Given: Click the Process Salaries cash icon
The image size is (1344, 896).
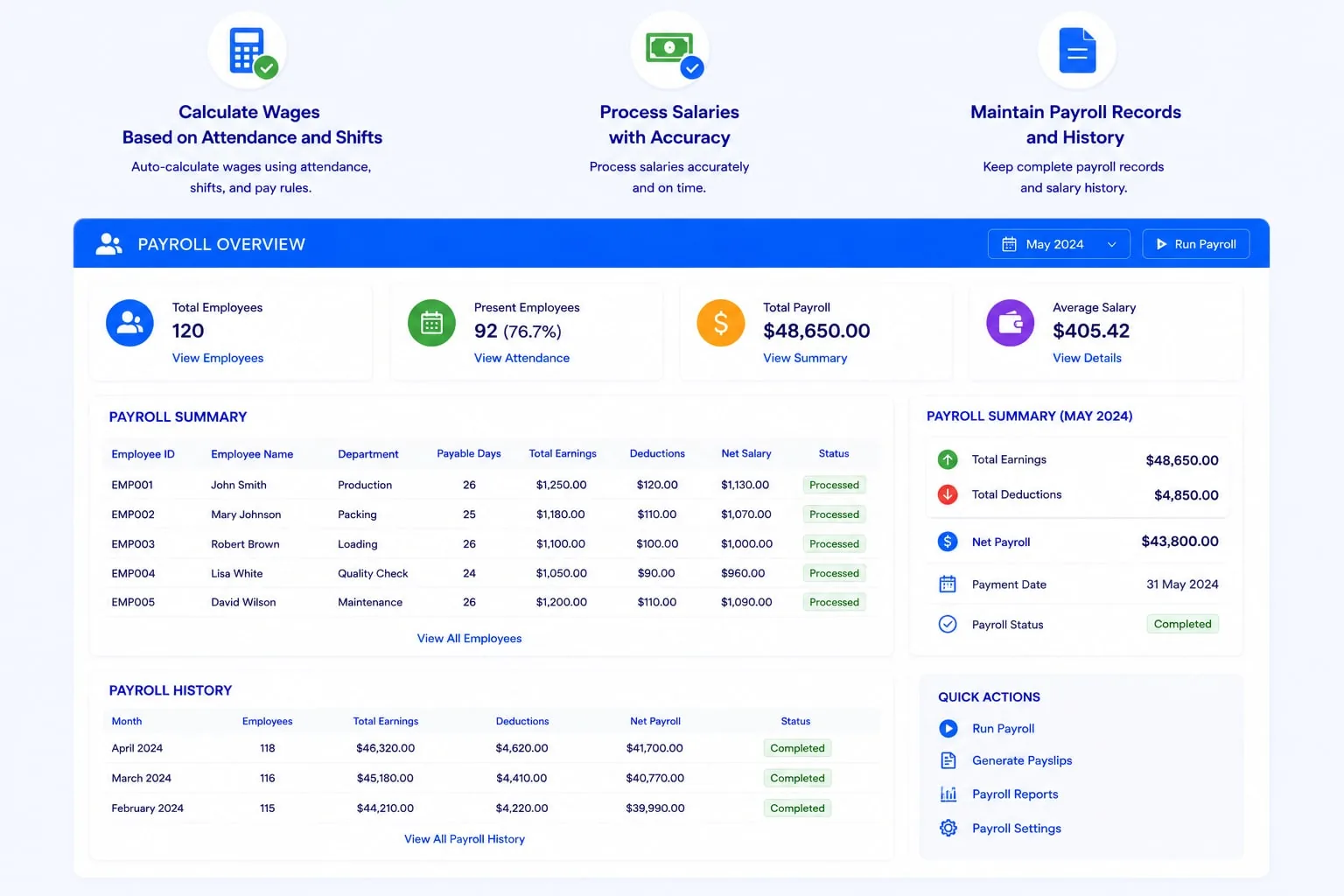Looking at the screenshot, I should click(671, 52).
